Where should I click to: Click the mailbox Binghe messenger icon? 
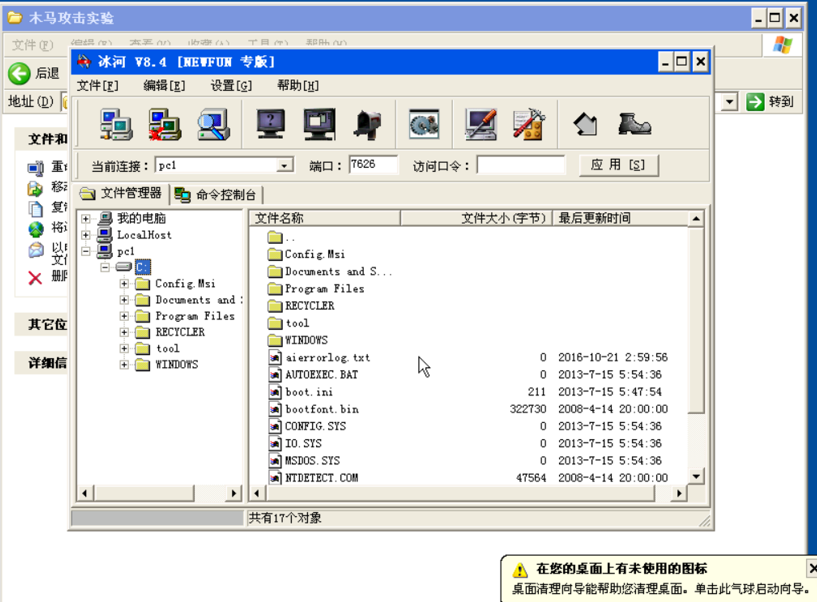tap(368, 125)
